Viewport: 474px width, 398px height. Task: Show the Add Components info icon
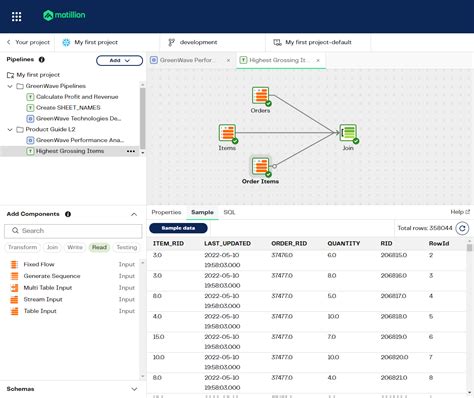click(x=68, y=214)
